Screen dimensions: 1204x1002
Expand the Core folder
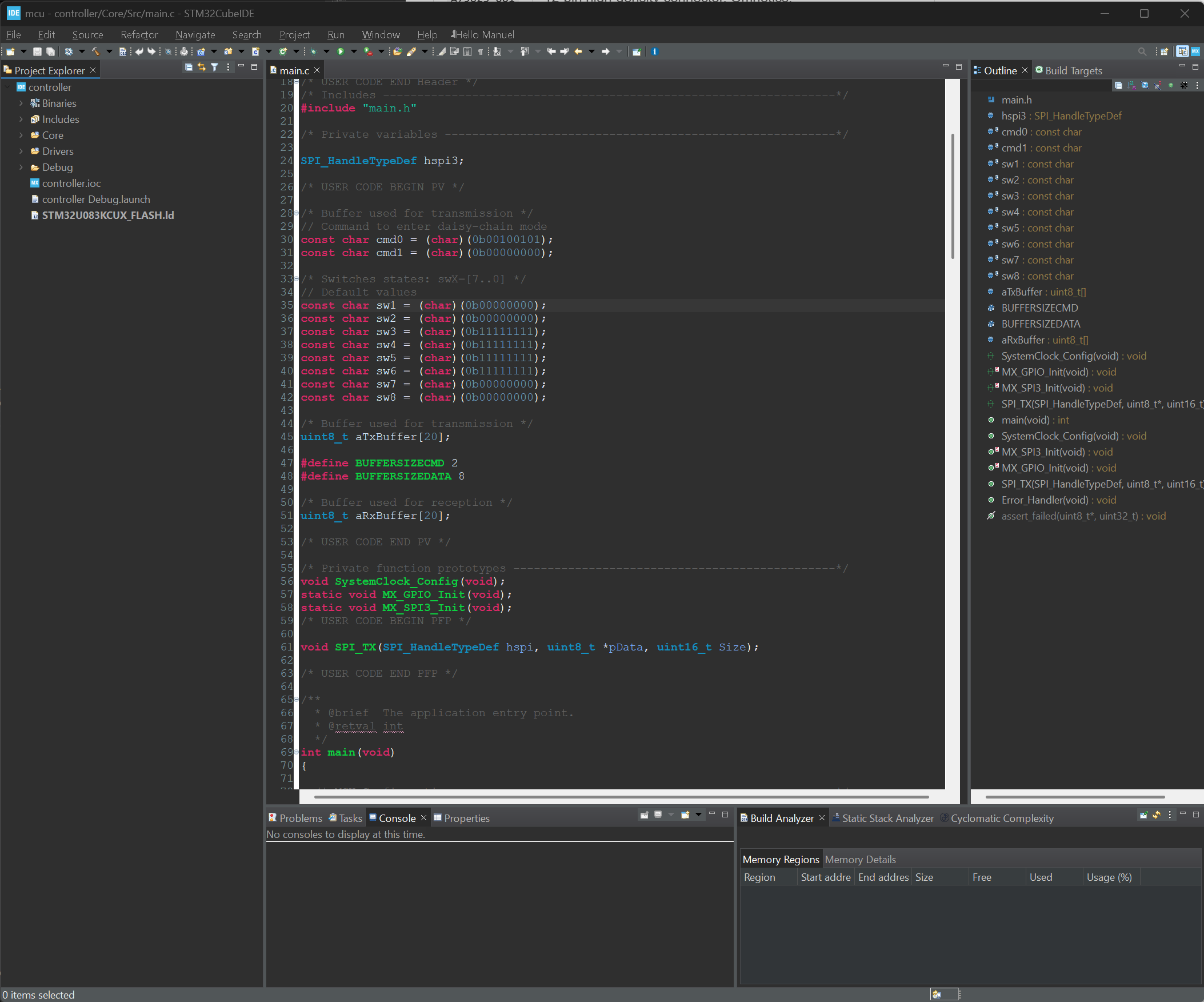21,135
